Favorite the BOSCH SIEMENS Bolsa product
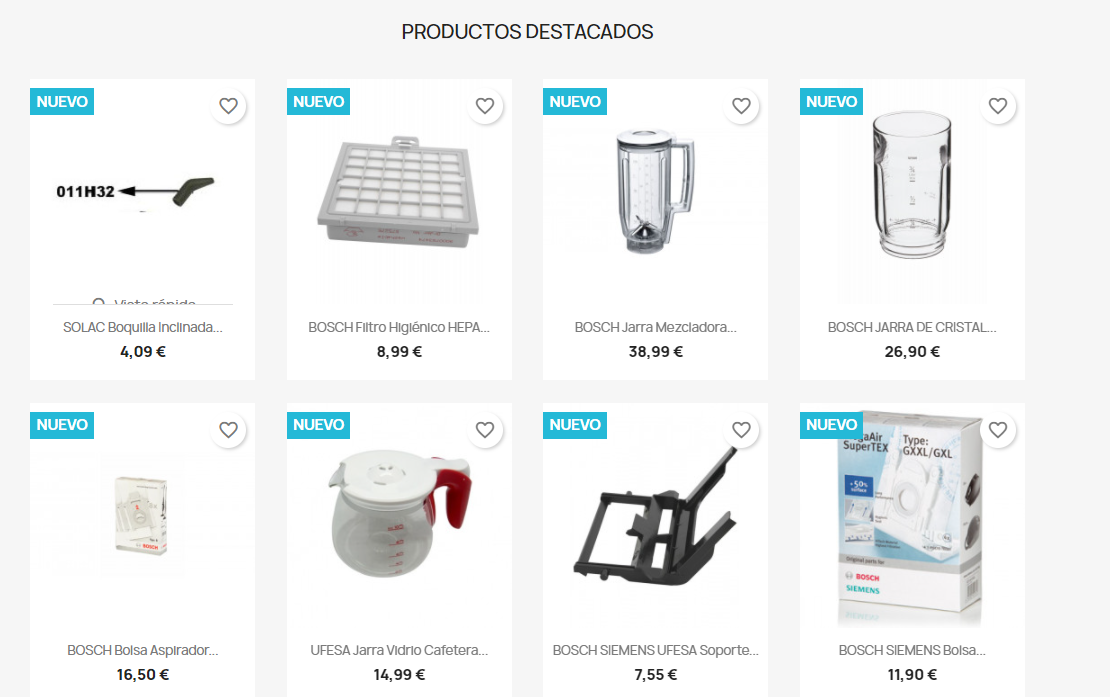 click(x=998, y=430)
